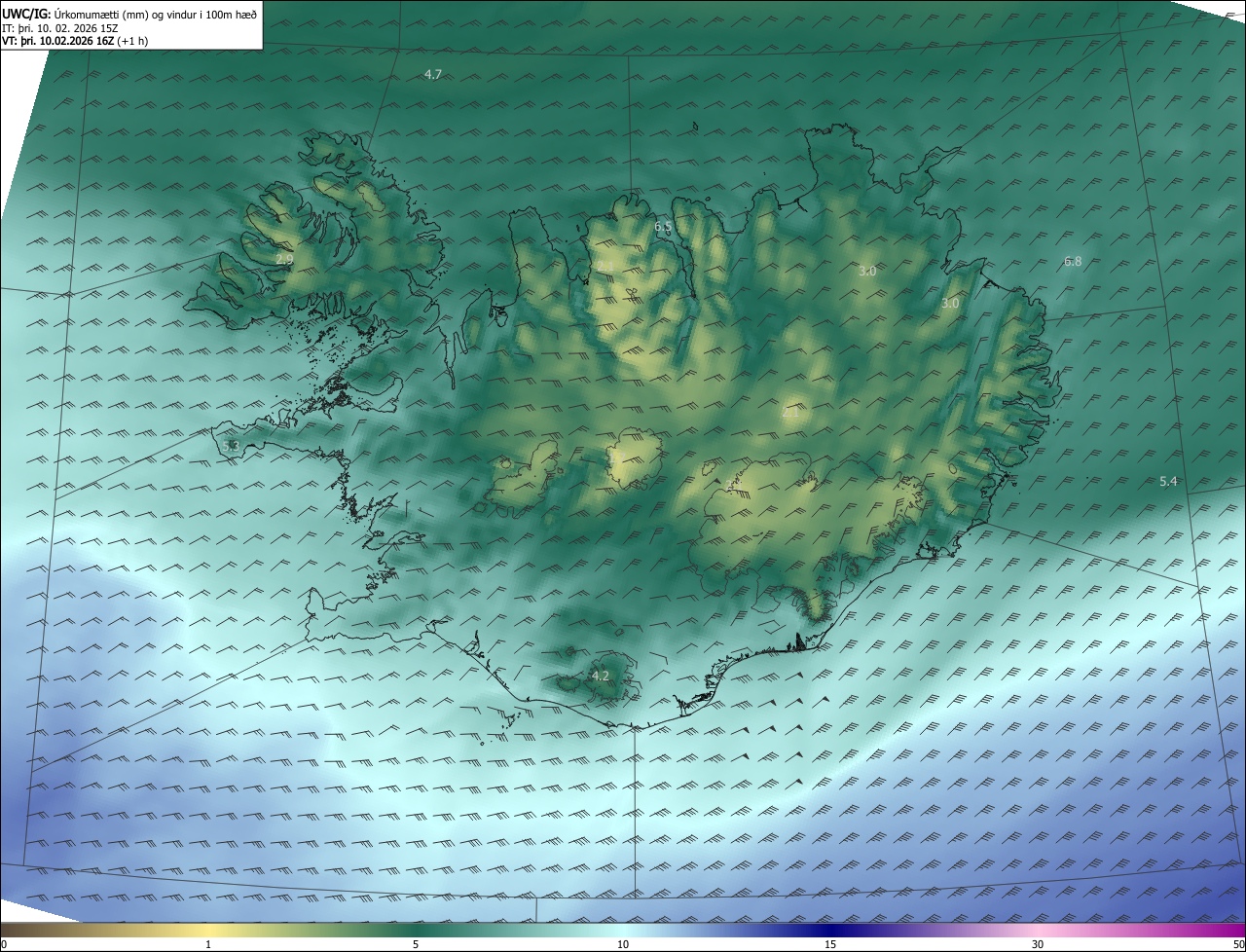Click the 10 tick on the color scale

[x=623, y=944]
